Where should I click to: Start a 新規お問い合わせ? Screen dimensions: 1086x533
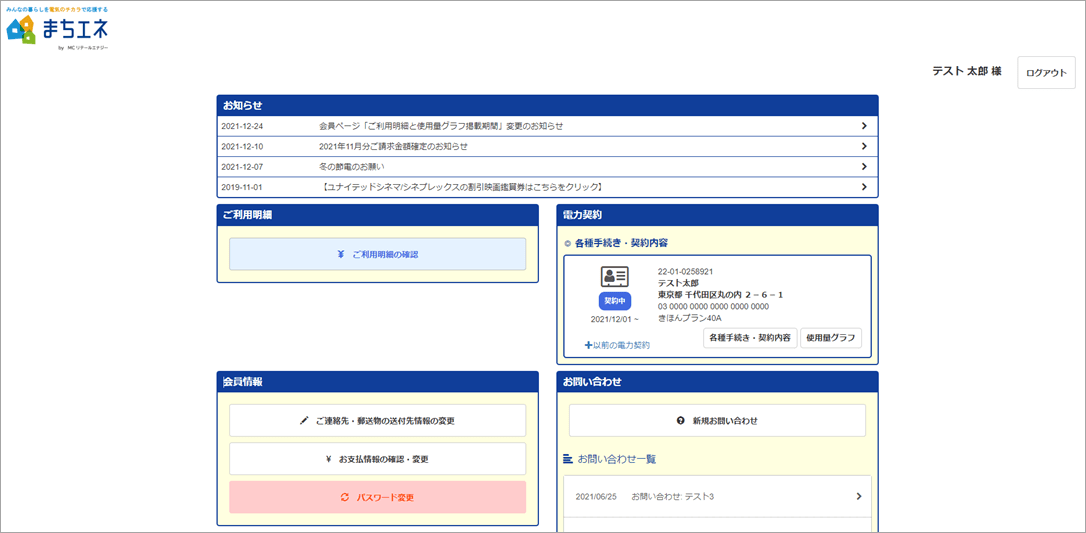[x=718, y=420]
